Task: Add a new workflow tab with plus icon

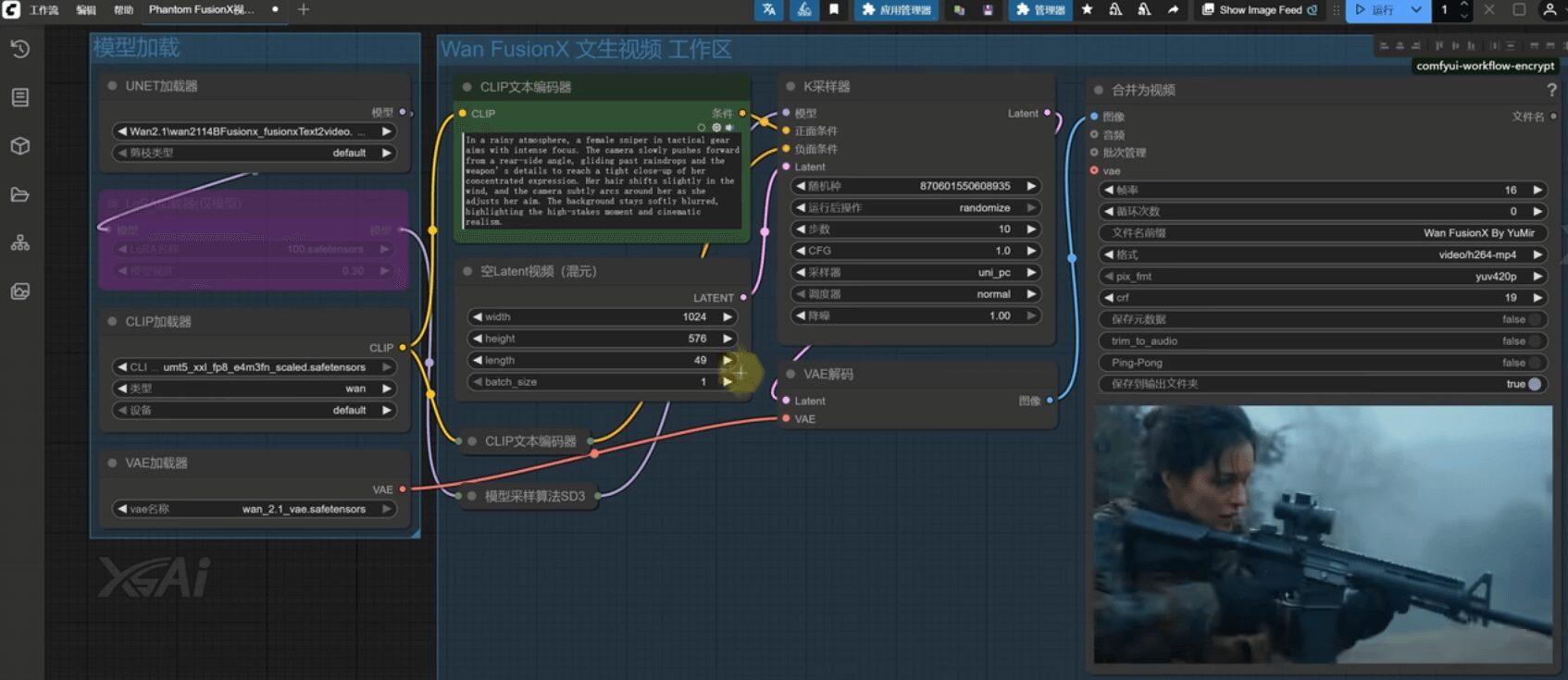Action: coord(304,9)
